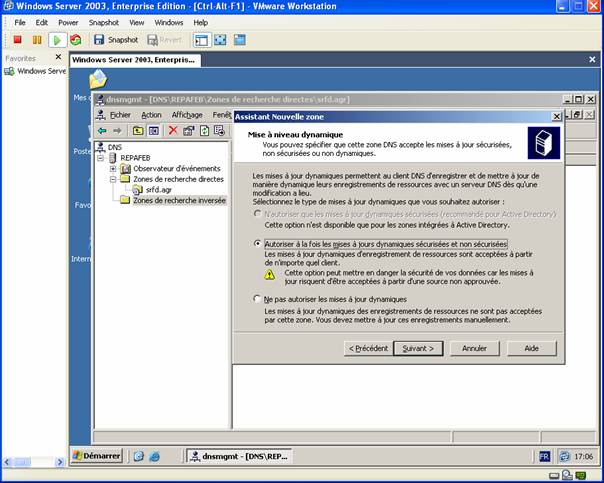Select Ne pas autoriser mises à jour radio
This screenshot has width=604, height=483.
tap(257, 299)
